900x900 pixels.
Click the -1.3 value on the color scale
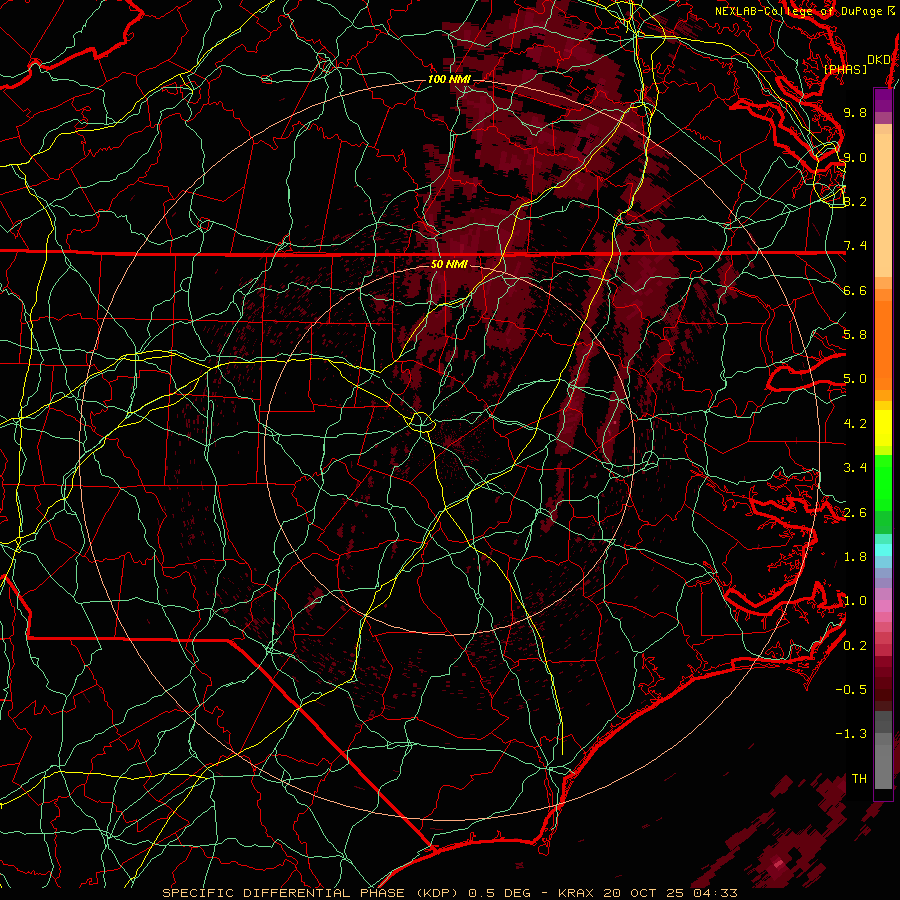(x=851, y=734)
